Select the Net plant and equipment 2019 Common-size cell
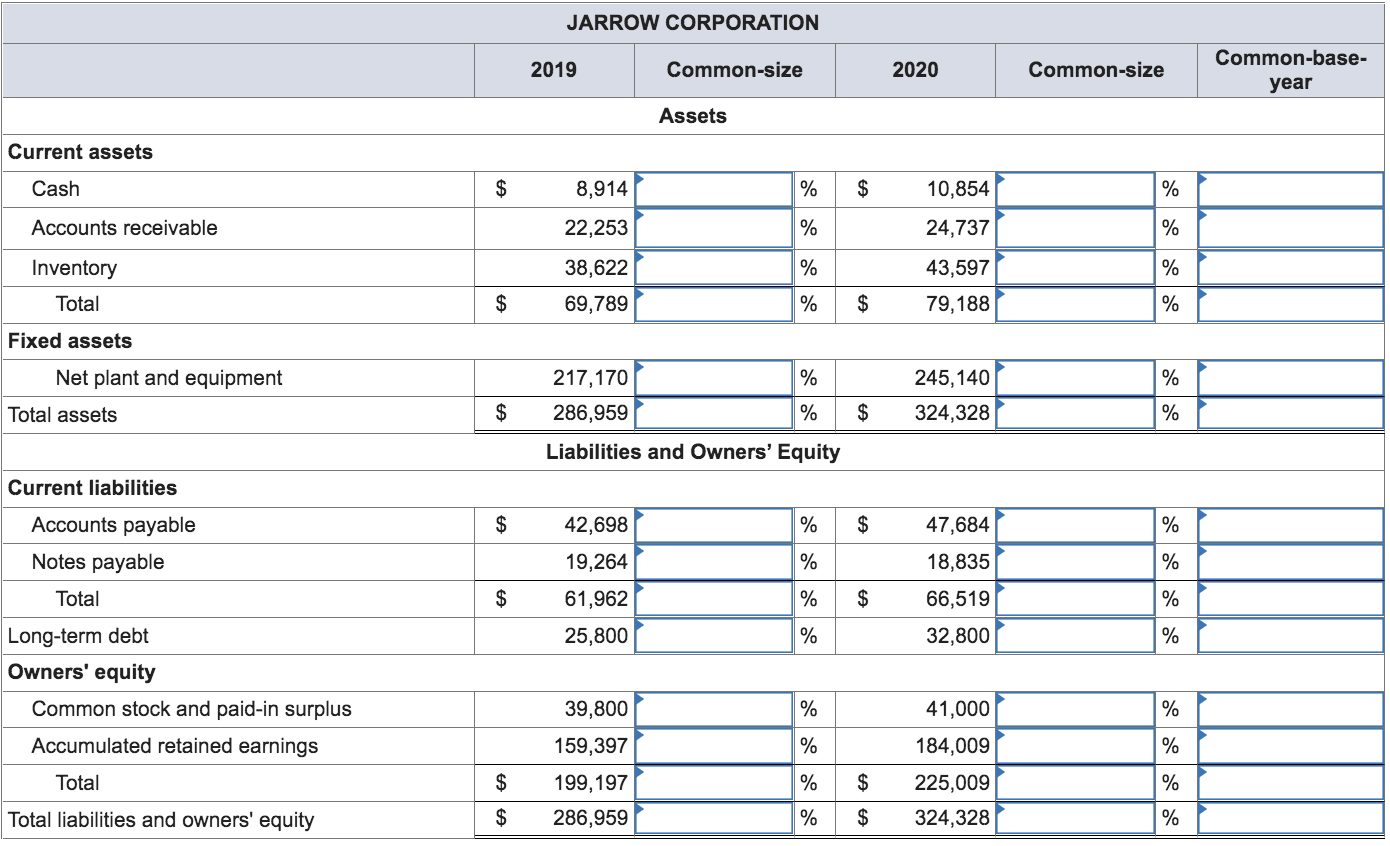This screenshot has width=1390, height=846. pyautogui.click(x=714, y=378)
